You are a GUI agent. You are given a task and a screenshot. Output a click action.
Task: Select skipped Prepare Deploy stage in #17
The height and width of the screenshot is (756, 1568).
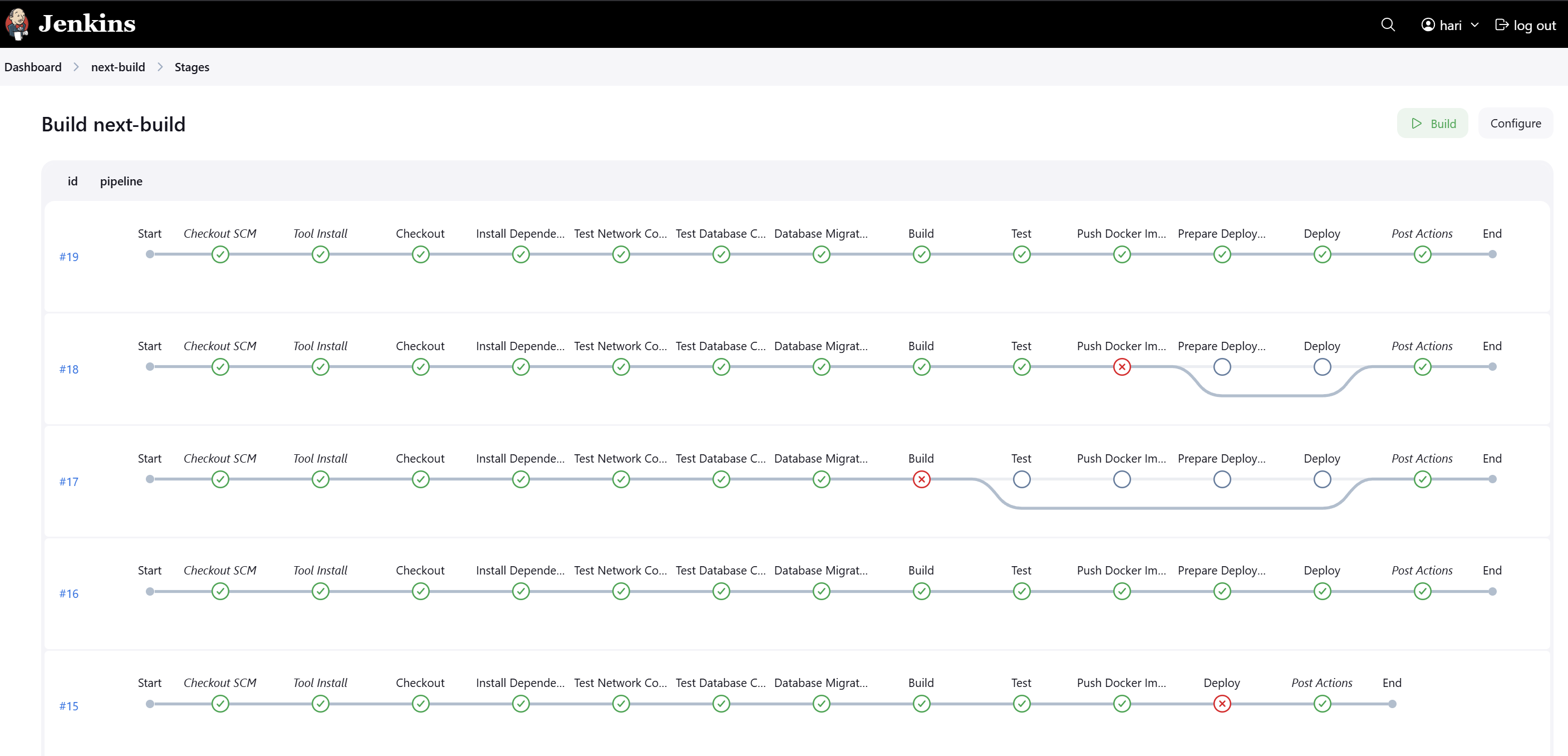click(1222, 480)
